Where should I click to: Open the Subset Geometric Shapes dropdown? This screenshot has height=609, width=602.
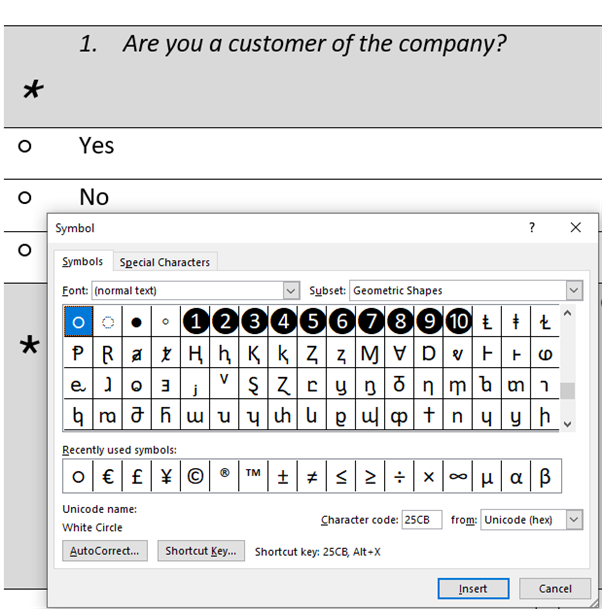[574, 291]
